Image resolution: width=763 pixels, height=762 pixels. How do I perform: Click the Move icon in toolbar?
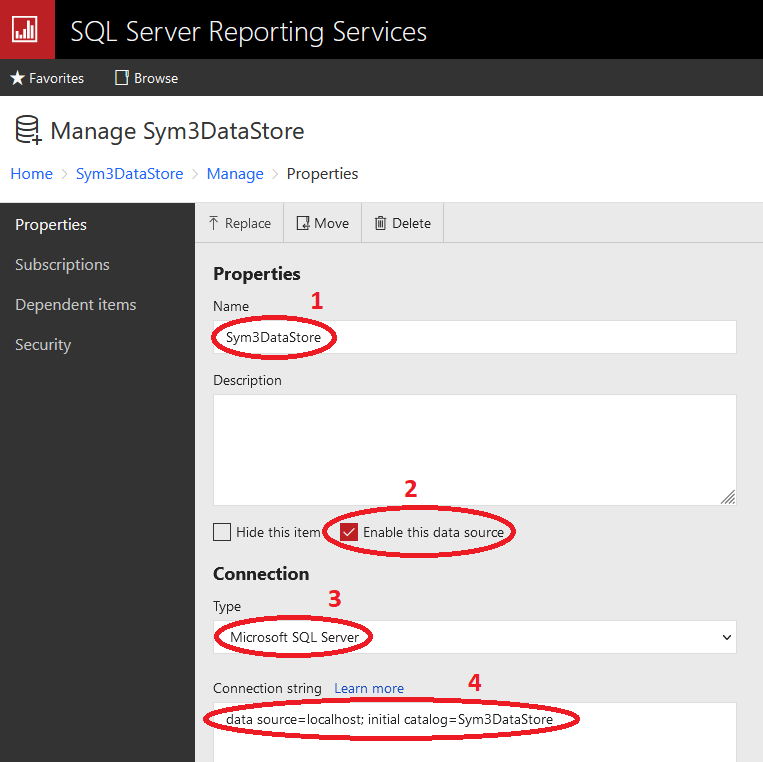click(x=302, y=223)
